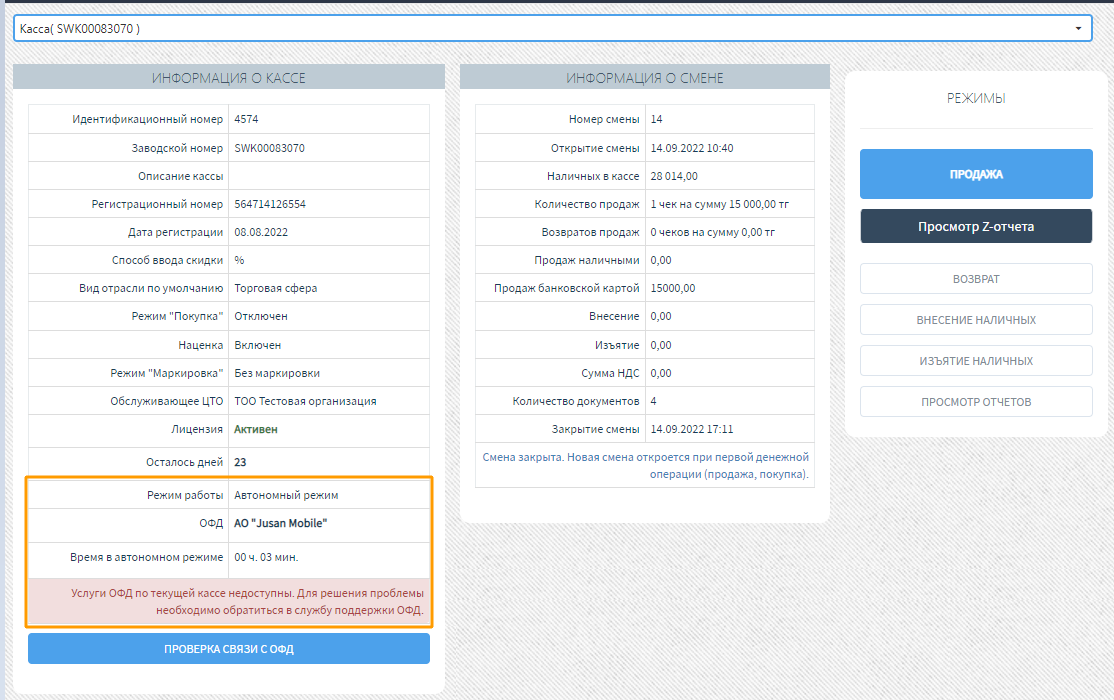
Task: Click Количество документов value 4
Action: pos(654,402)
